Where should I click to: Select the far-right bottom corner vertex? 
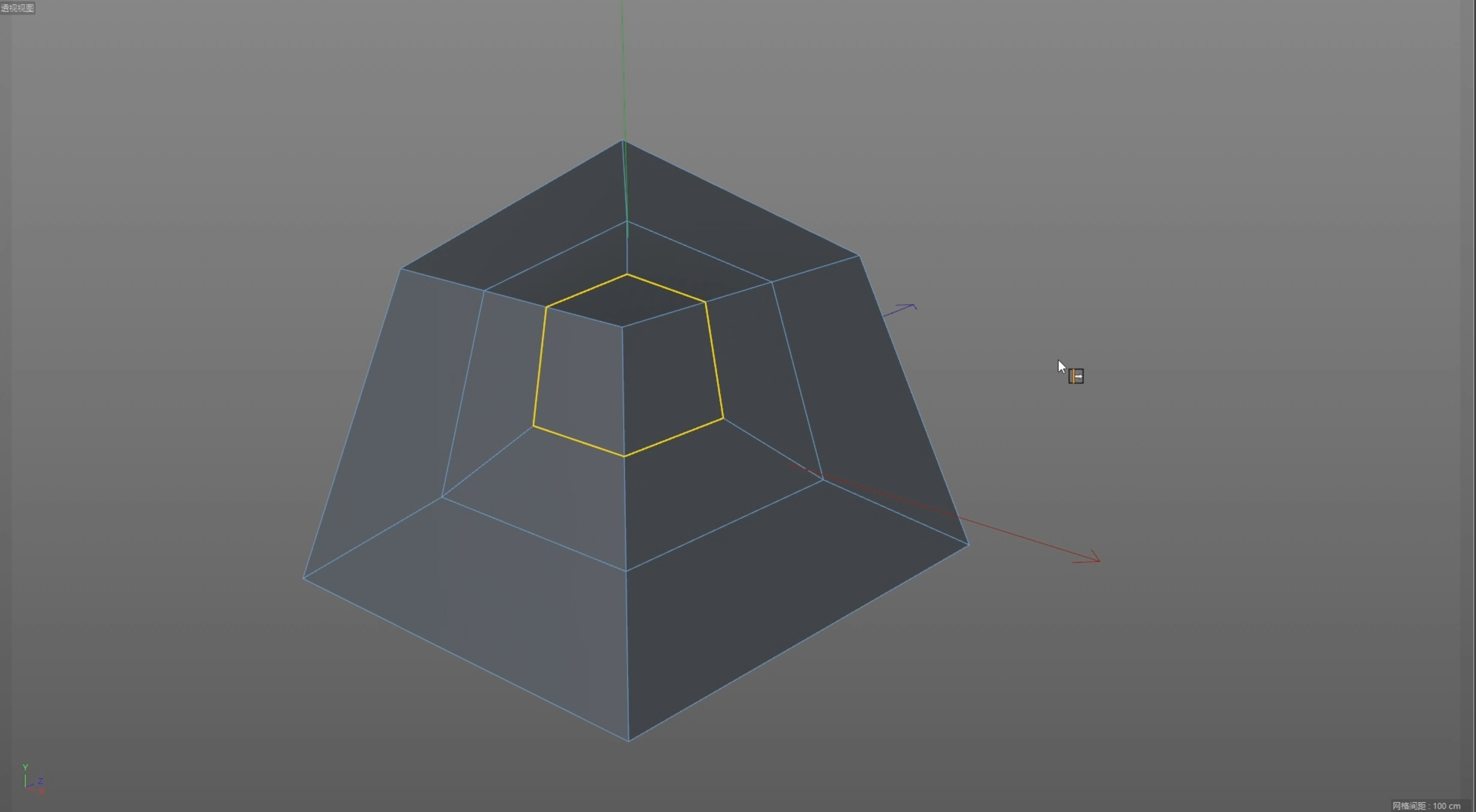click(x=968, y=544)
